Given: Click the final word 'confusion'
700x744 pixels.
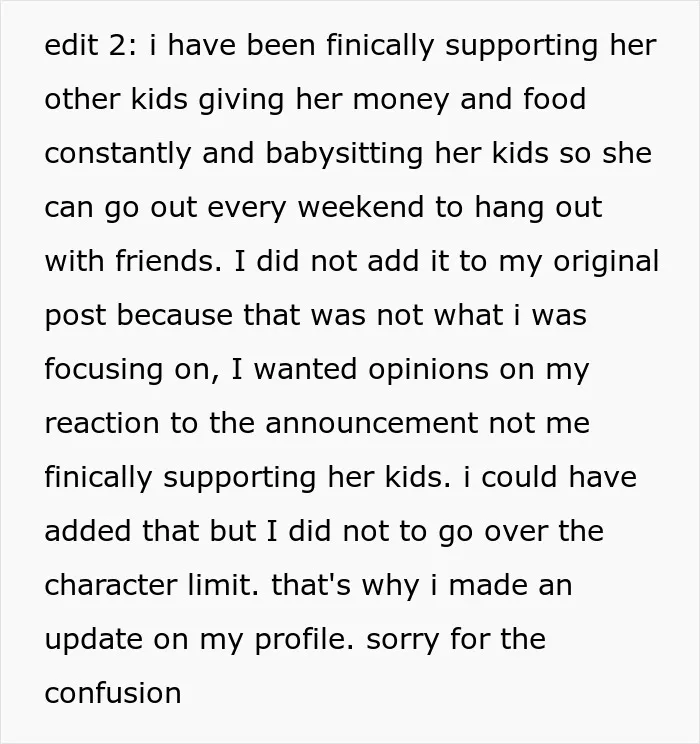Looking at the screenshot, I should (113, 692).
